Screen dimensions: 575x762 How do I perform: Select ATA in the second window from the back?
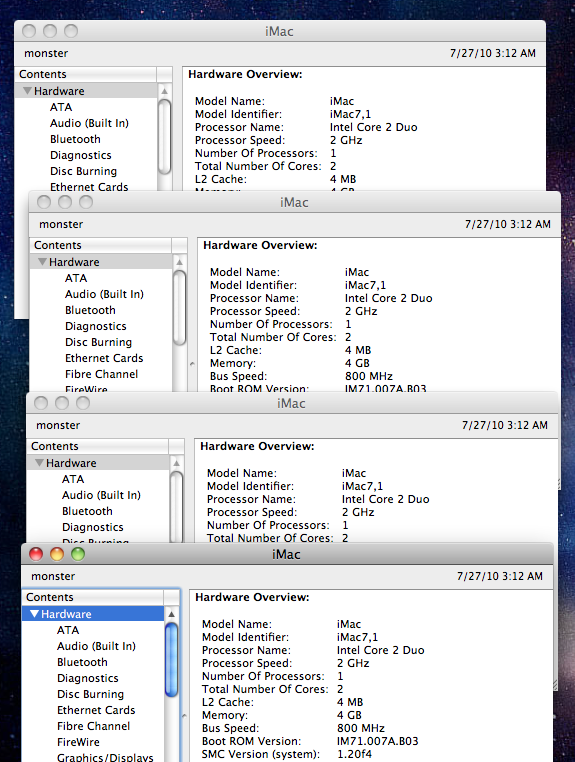pos(76,278)
